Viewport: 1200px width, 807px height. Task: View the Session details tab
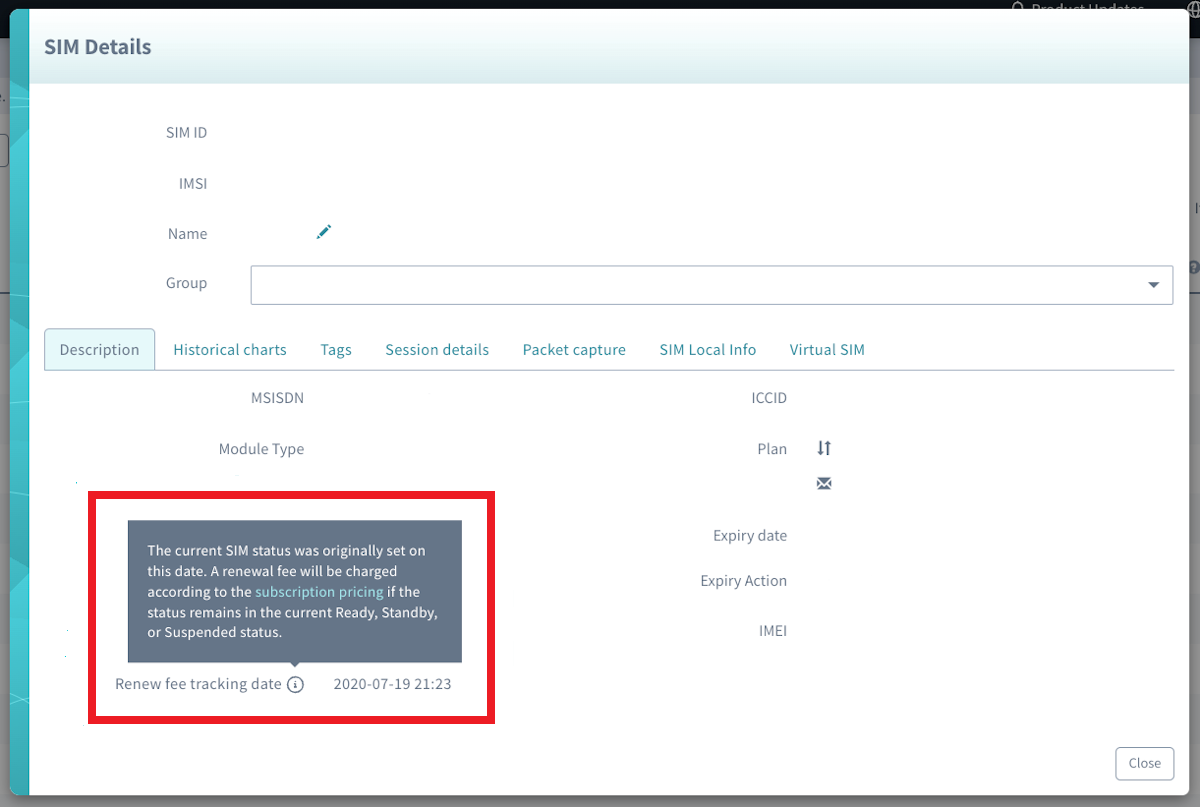(x=437, y=349)
